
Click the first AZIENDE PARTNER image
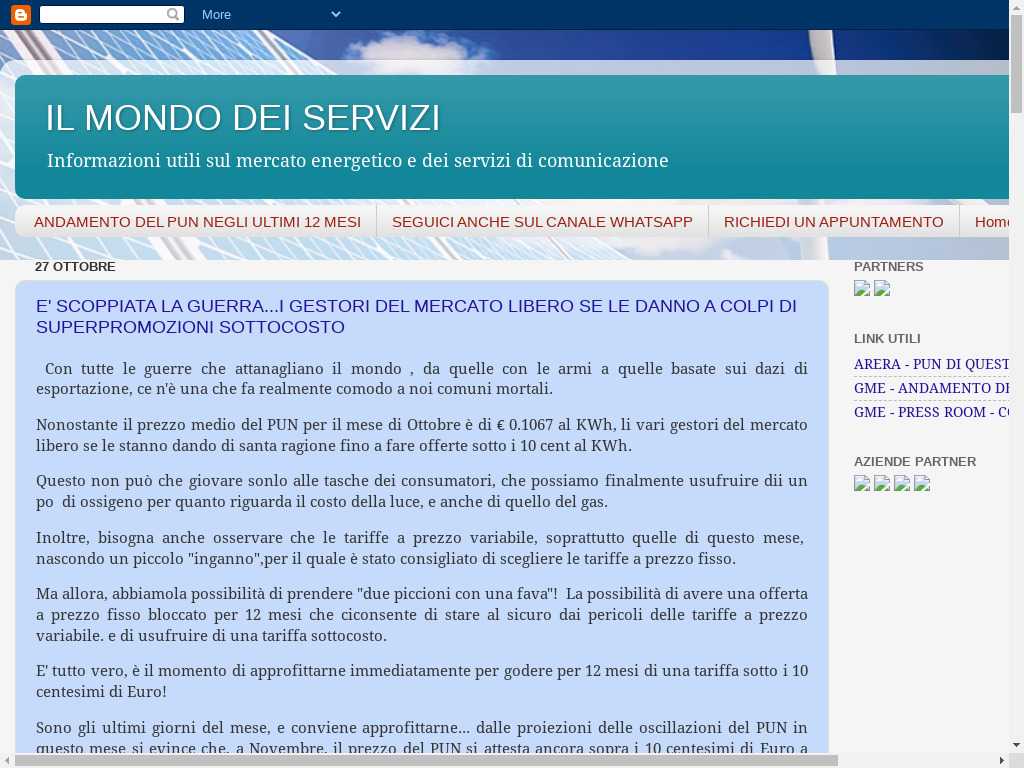tap(862, 484)
